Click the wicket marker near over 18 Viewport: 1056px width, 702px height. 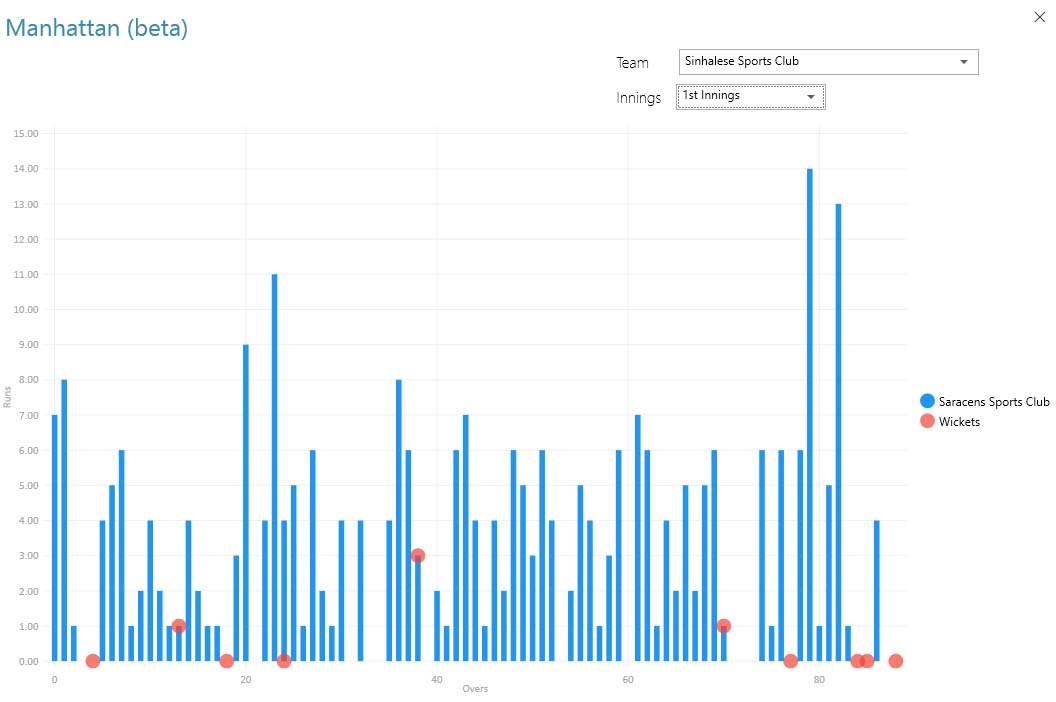(227, 661)
